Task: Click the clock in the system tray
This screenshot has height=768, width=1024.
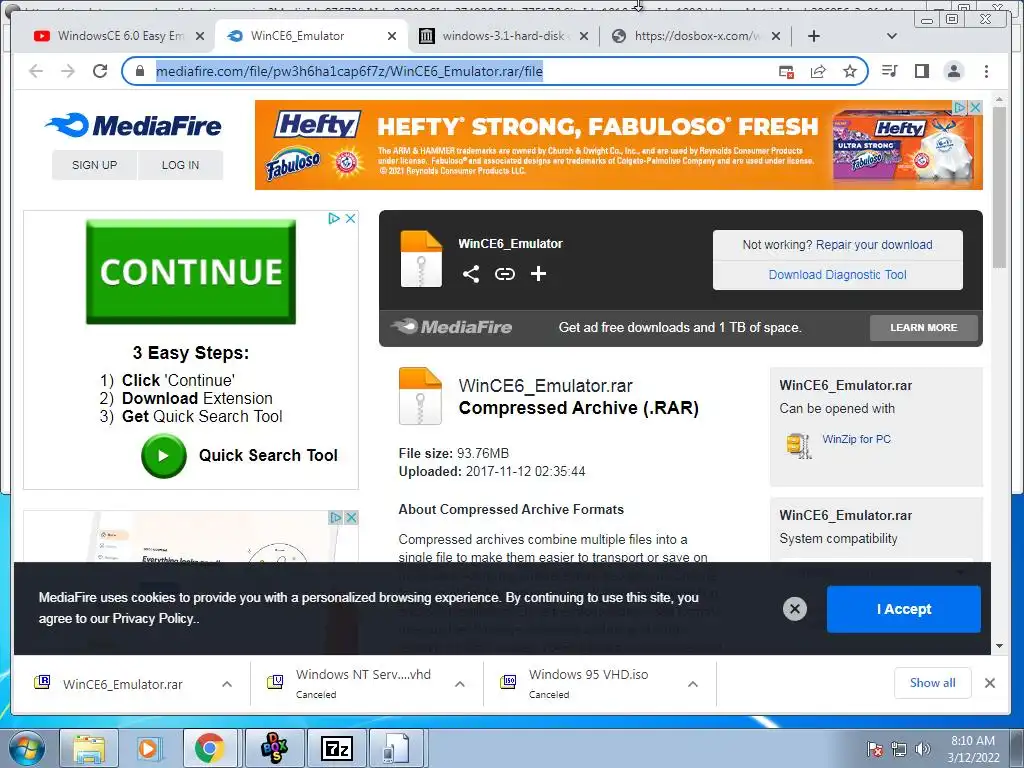Action: (973, 749)
